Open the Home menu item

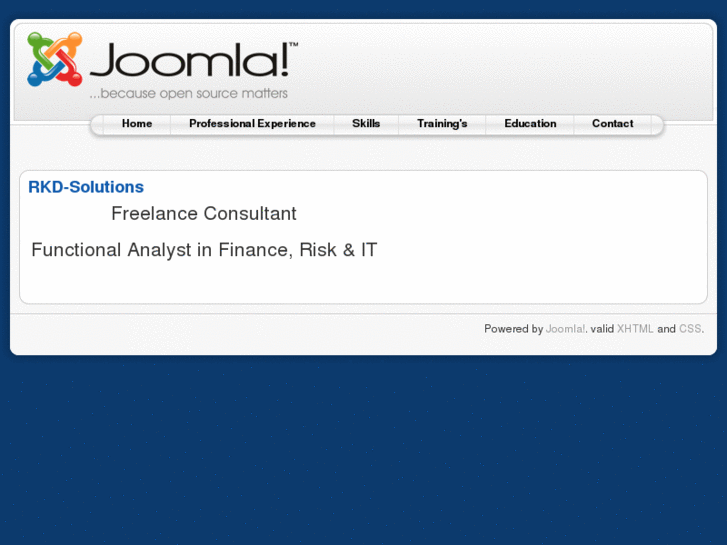pos(137,123)
